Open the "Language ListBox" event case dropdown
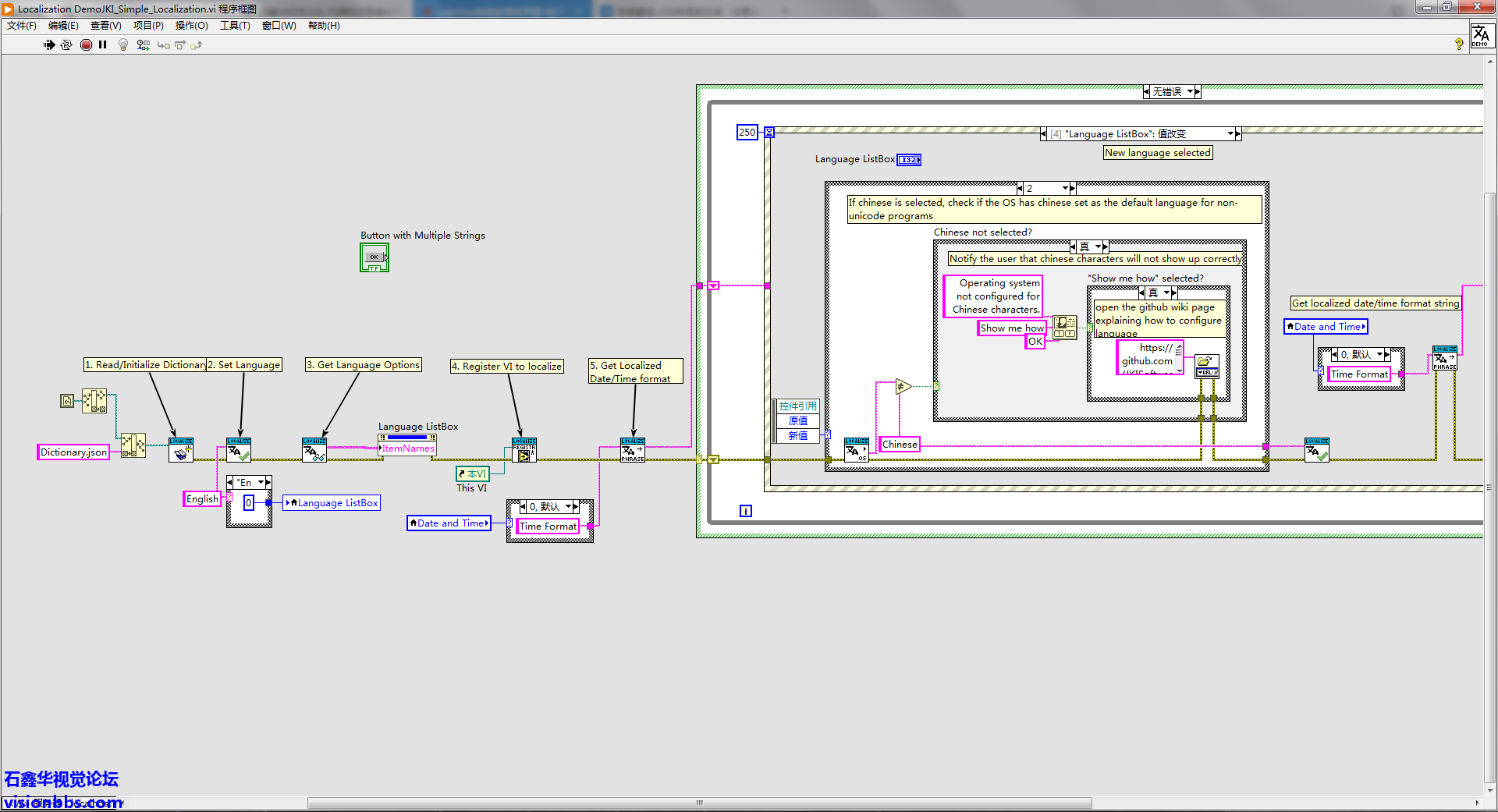The height and width of the screenshot is (812, 1498). 1230,134
